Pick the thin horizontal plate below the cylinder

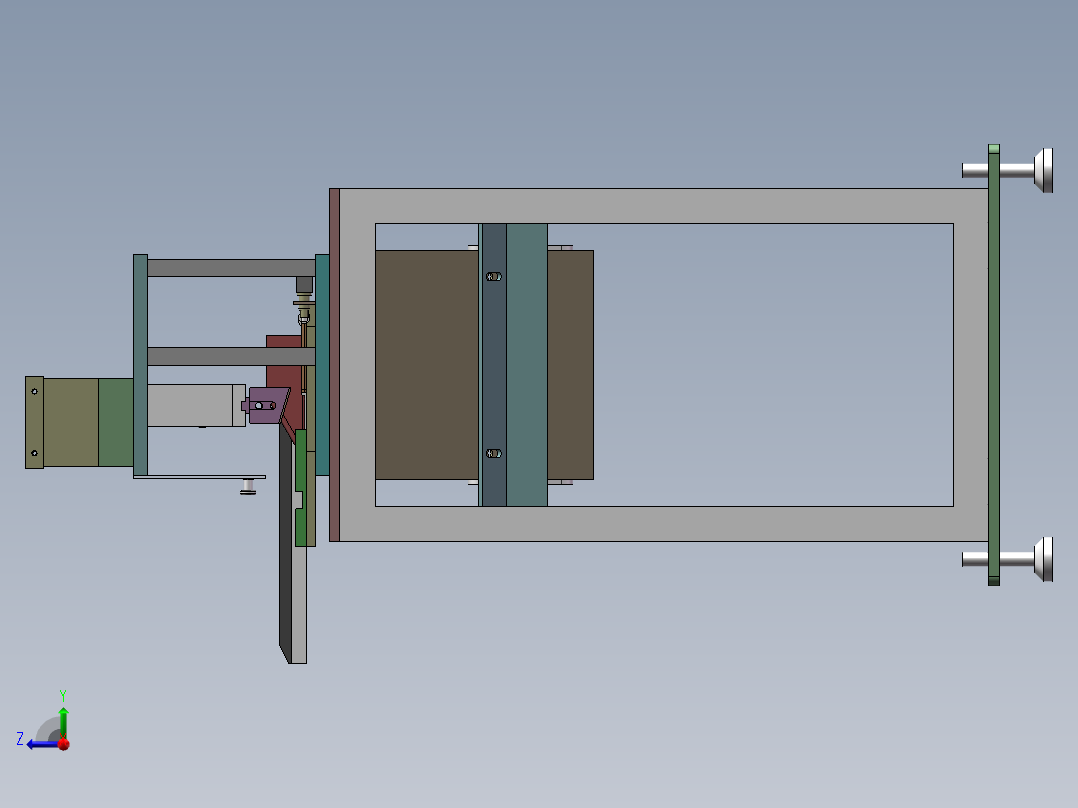point(199,477)
